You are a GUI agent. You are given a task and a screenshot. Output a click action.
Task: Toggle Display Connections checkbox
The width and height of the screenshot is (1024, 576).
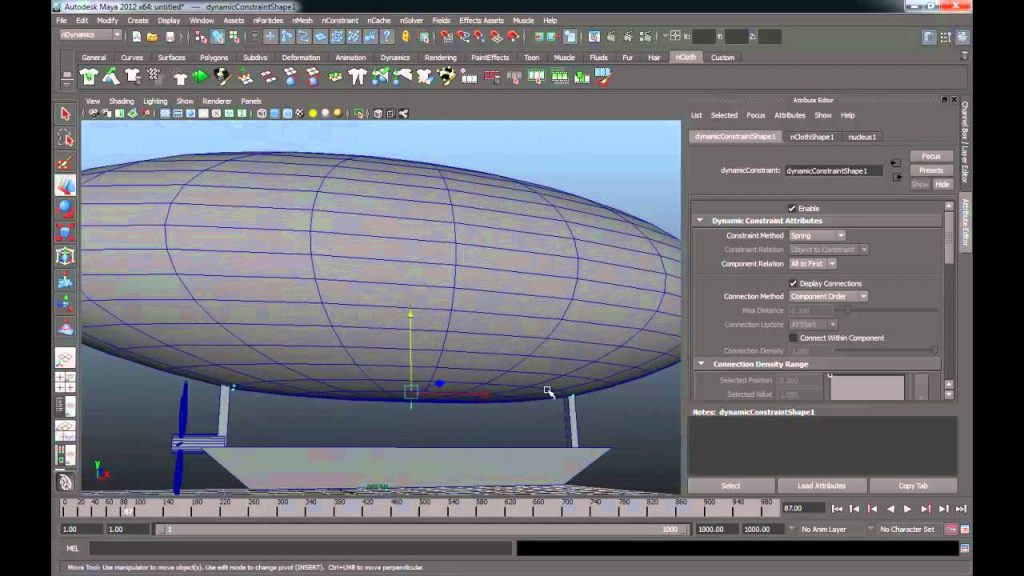(793, 283)
